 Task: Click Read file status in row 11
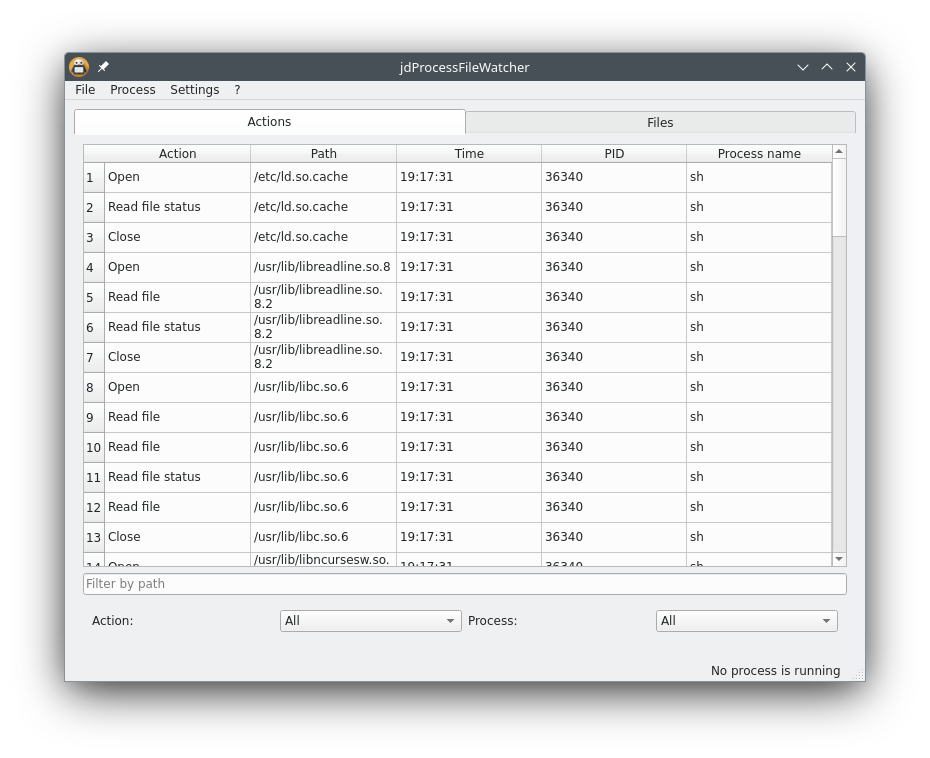177,477
